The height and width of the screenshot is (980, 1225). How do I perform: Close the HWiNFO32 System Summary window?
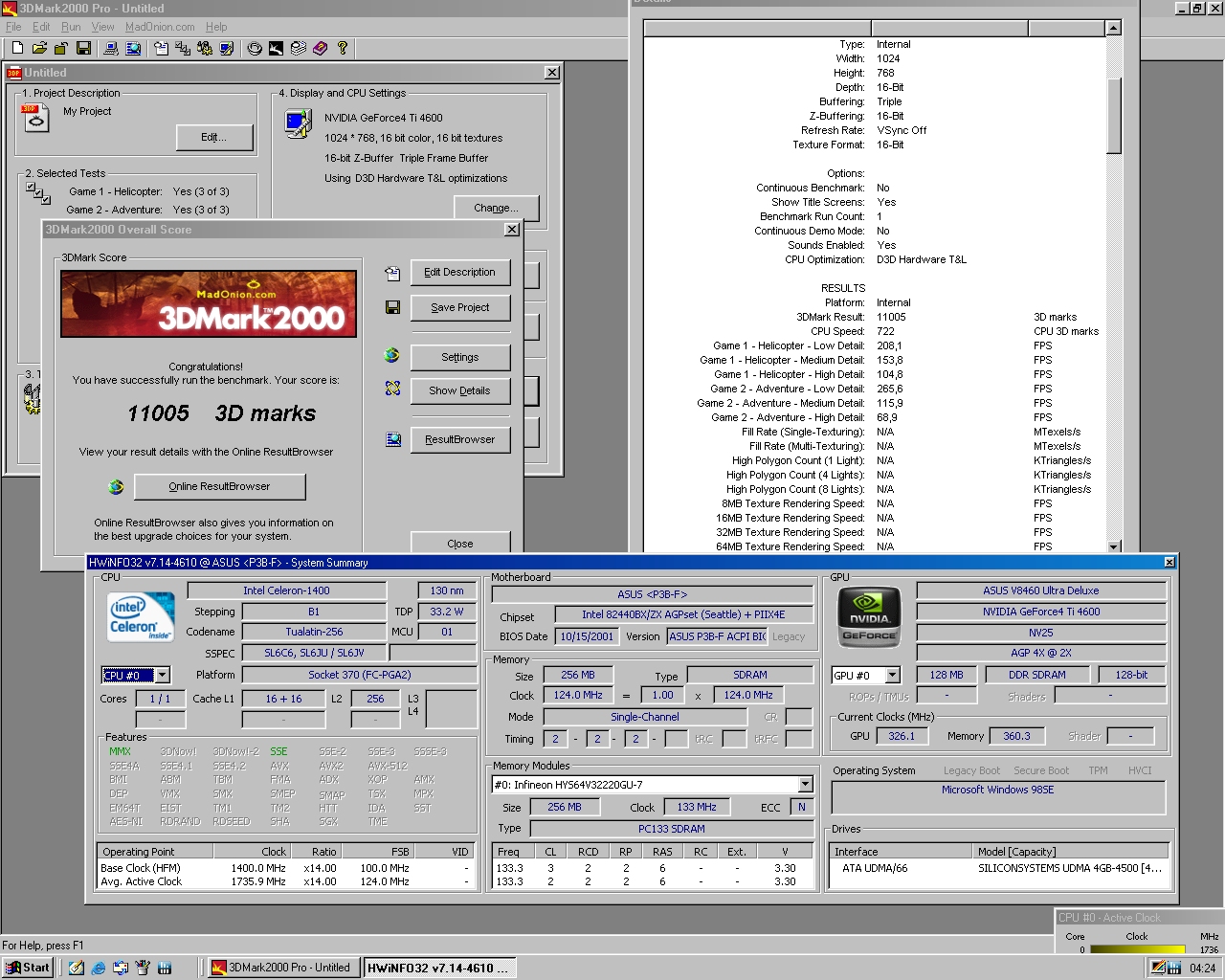pos(1169,562)
